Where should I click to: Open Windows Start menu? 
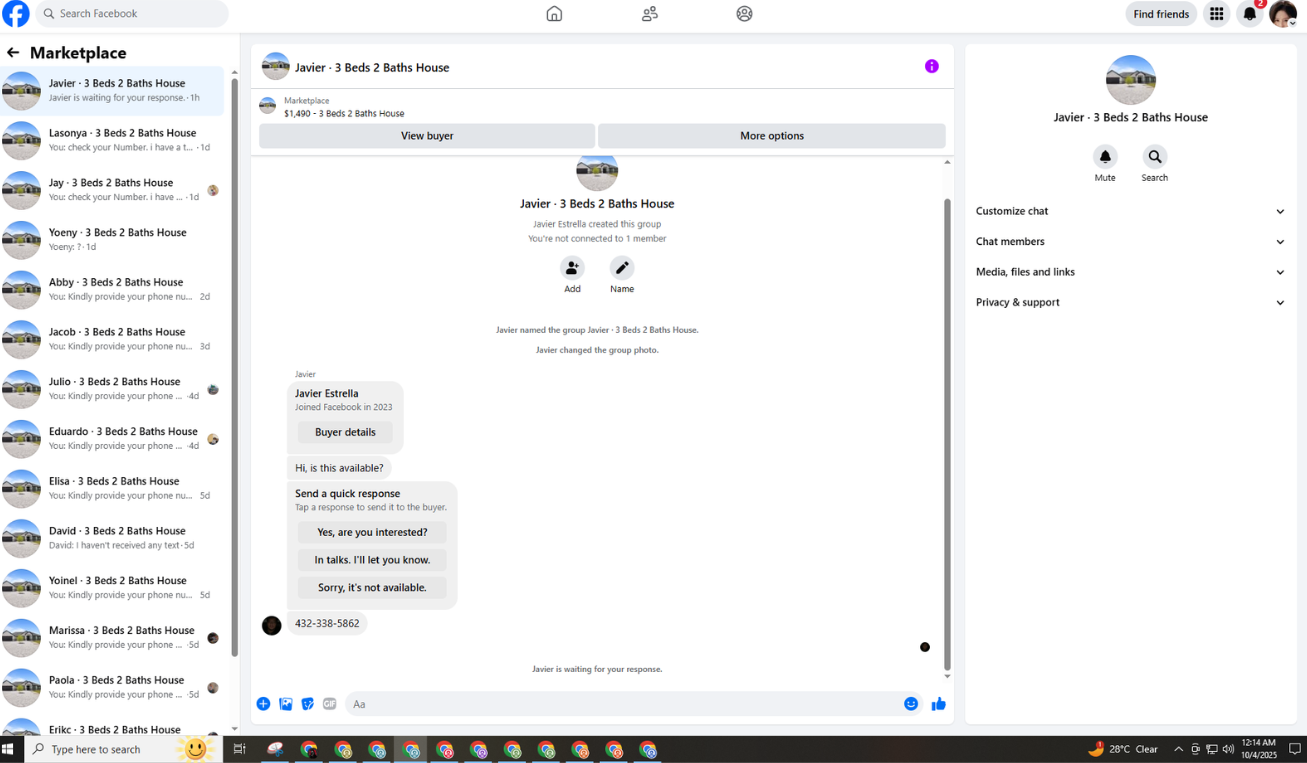click(9, 749)
